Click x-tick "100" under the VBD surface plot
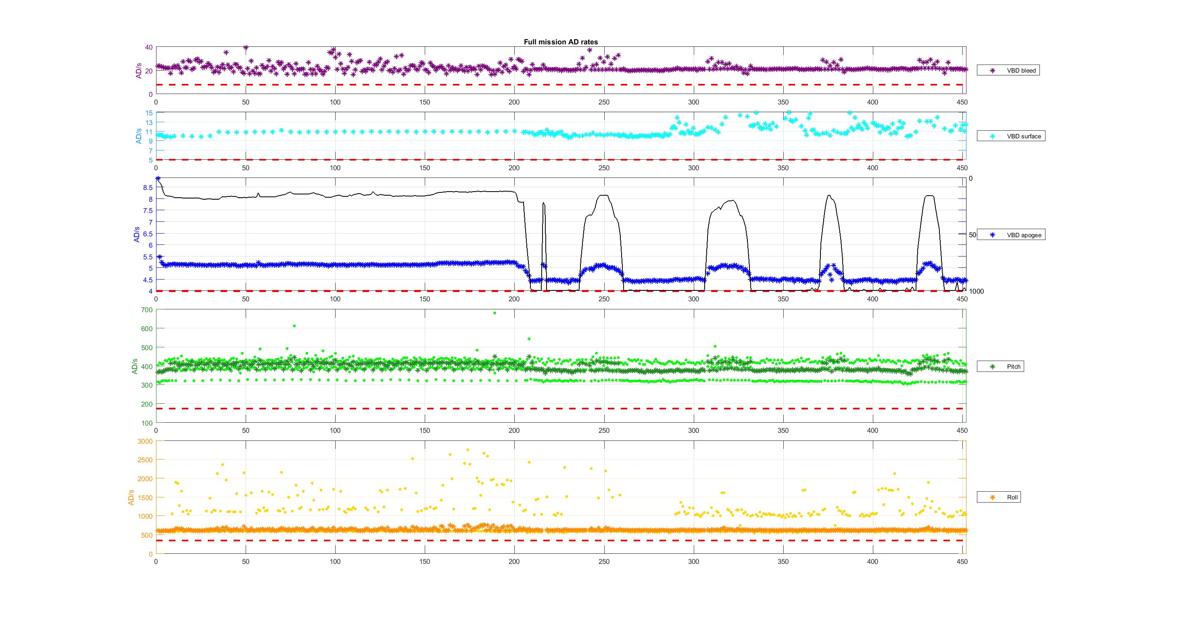 tap(335, 167)
